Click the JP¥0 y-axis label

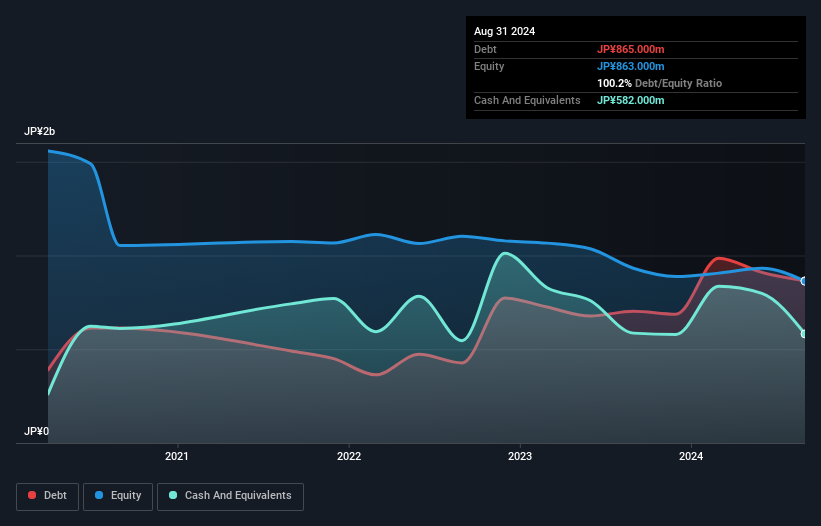pos(36,431)
